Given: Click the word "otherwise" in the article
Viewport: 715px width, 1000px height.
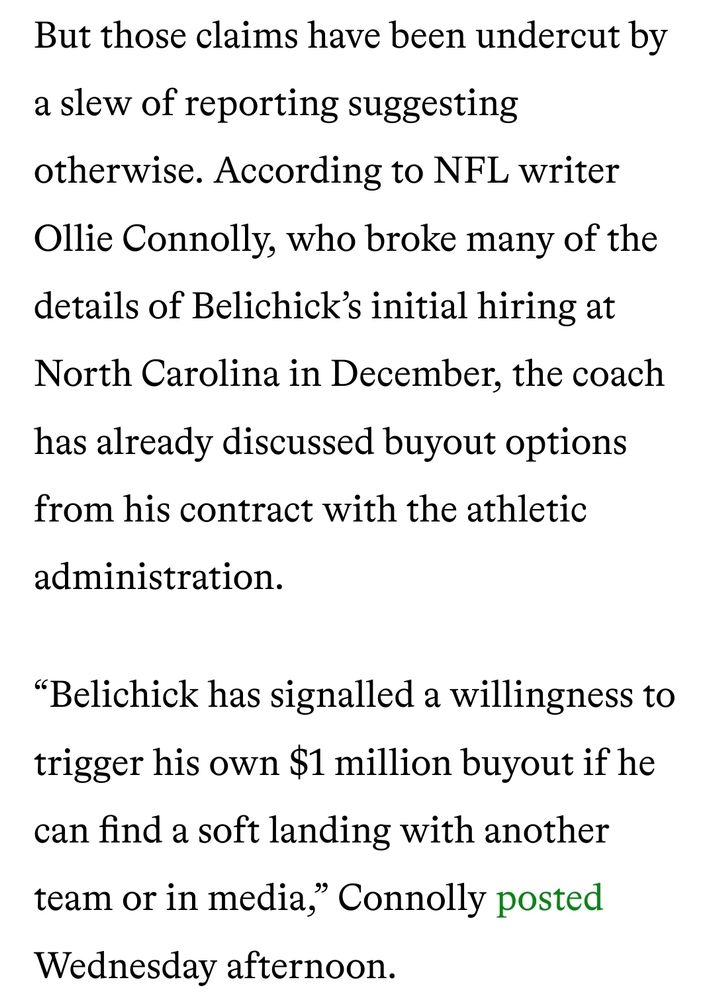Looking at the screenshot, I should coord(118,172).
